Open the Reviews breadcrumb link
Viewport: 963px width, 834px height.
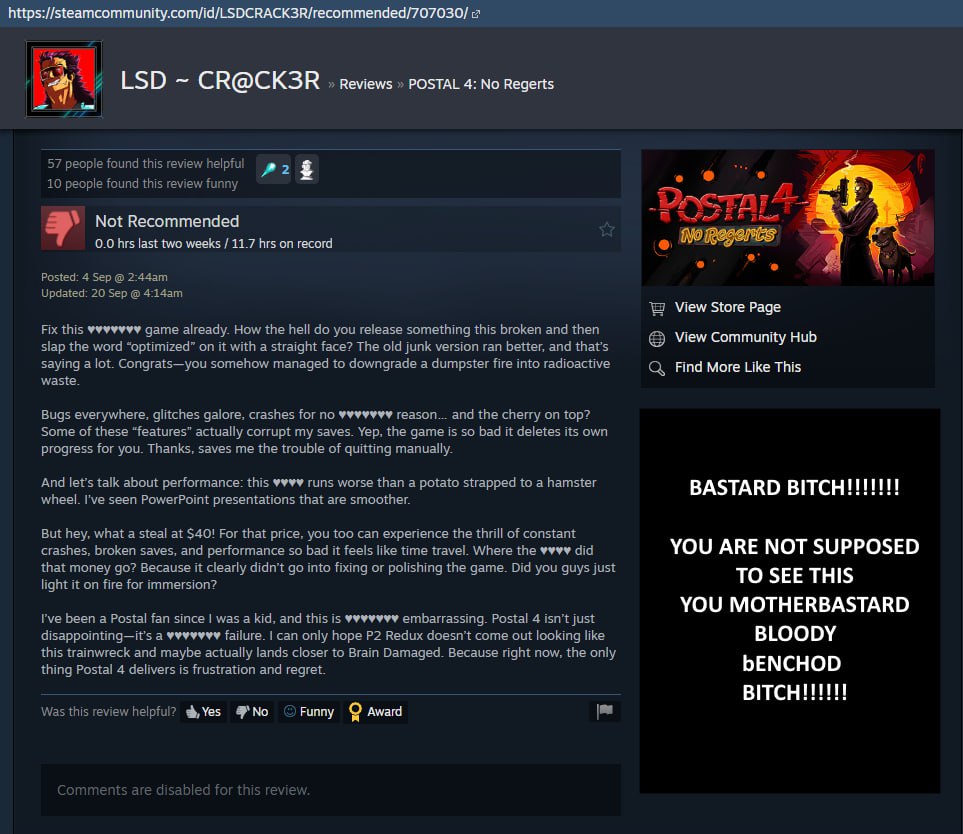365,84
